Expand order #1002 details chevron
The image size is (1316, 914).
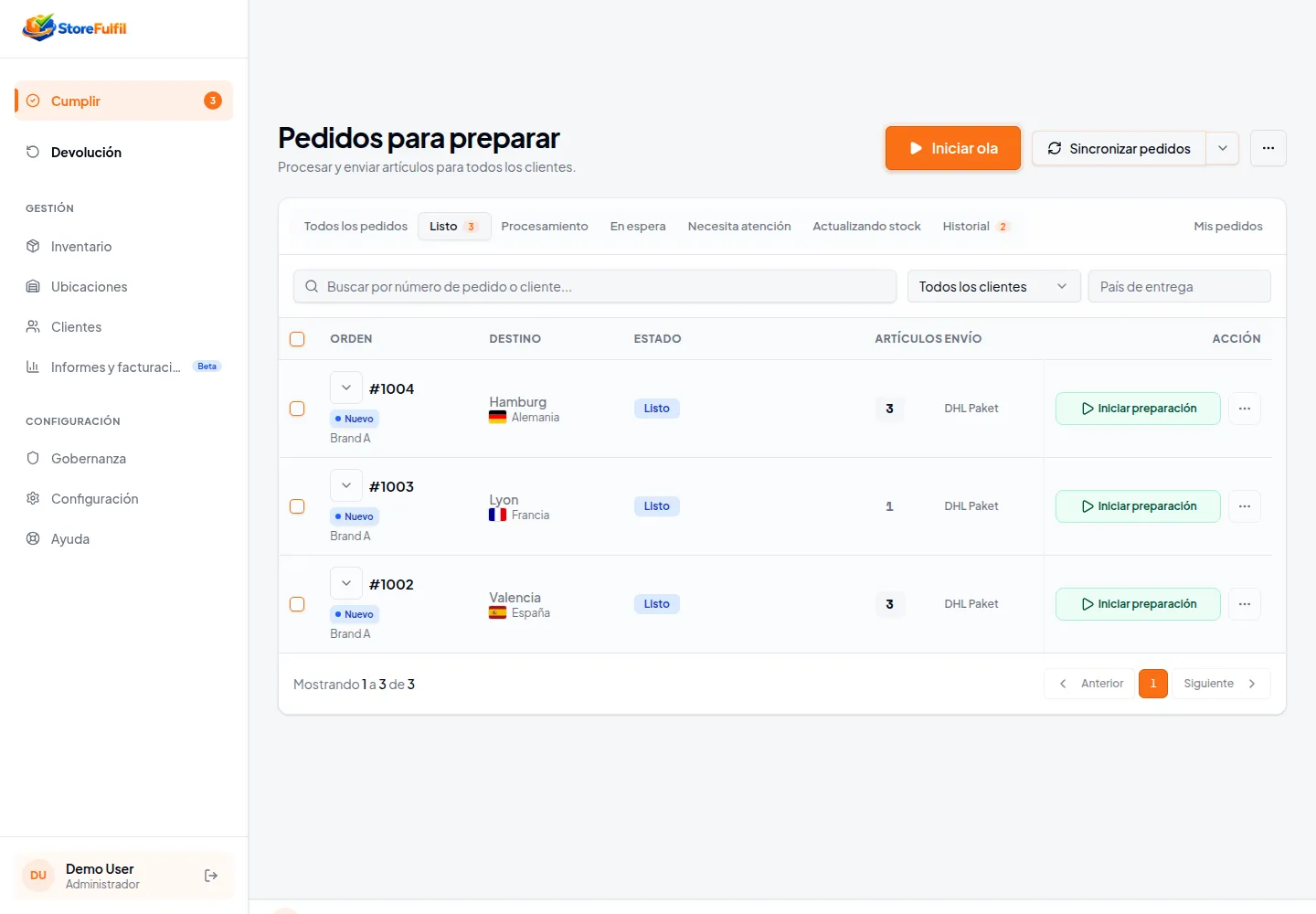coord(346,583)
